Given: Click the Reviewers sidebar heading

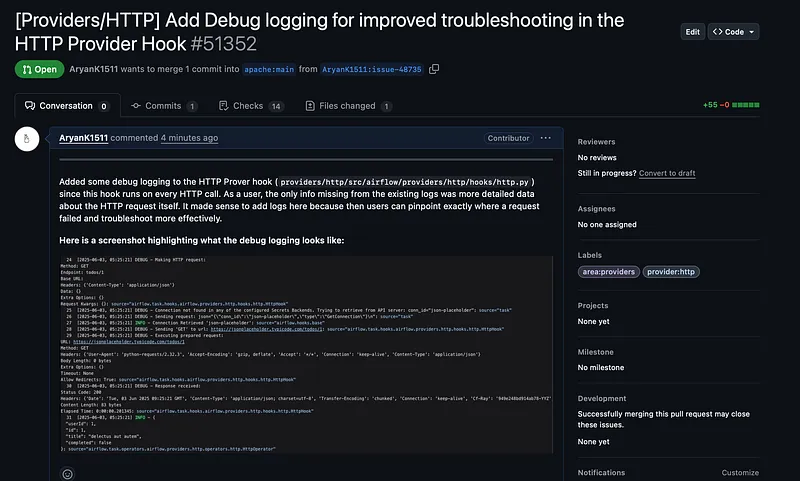Looking at the screenshot, I should (x=596, y=142).
